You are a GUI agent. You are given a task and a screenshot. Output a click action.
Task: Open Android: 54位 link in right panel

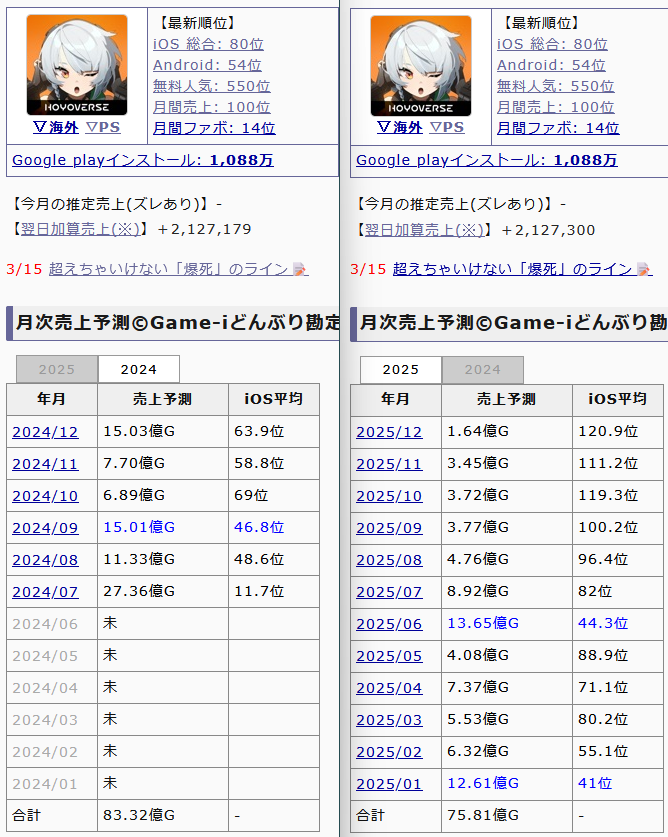(551, 65)
